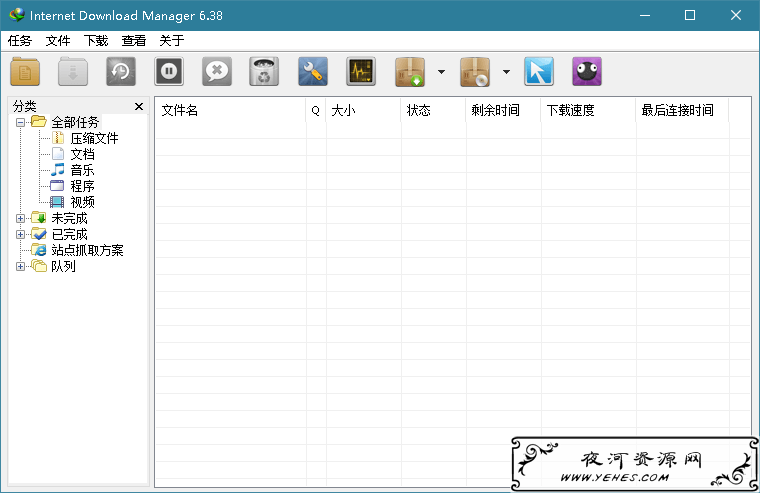Viewport: 760px width, 493px height.
Task: Click the pause button toolbar icon
Action: click(x=169, y=72)
